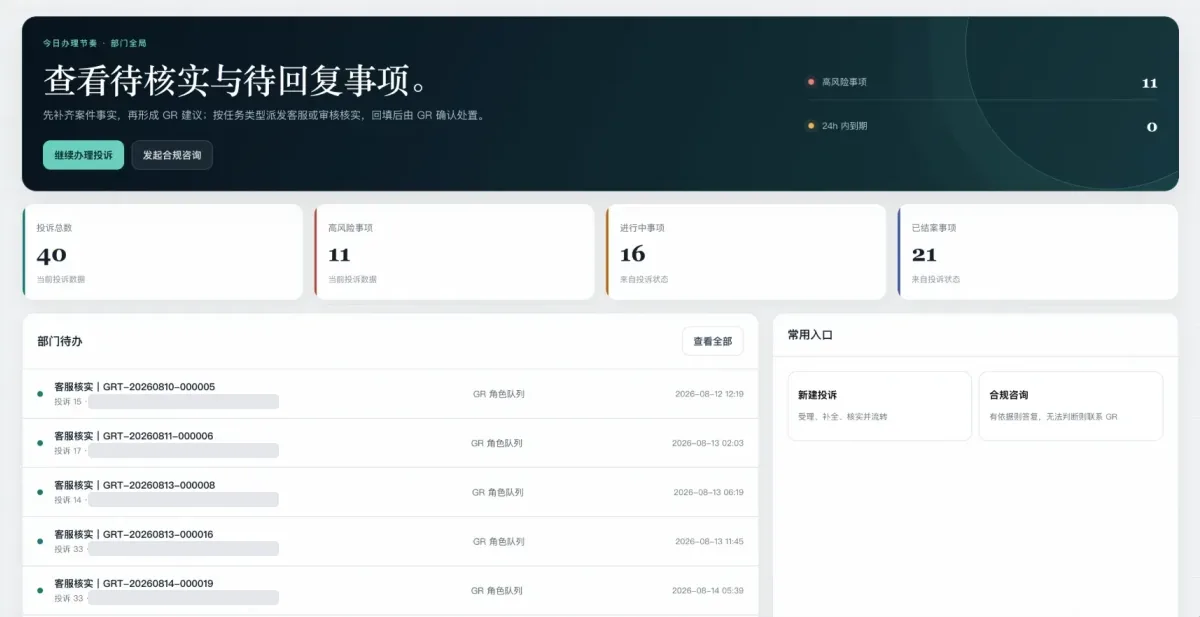This screenshot has height=617, width=1200.
Task: Click the 投诉 15 subtitle text
Action: pos(68,401)
